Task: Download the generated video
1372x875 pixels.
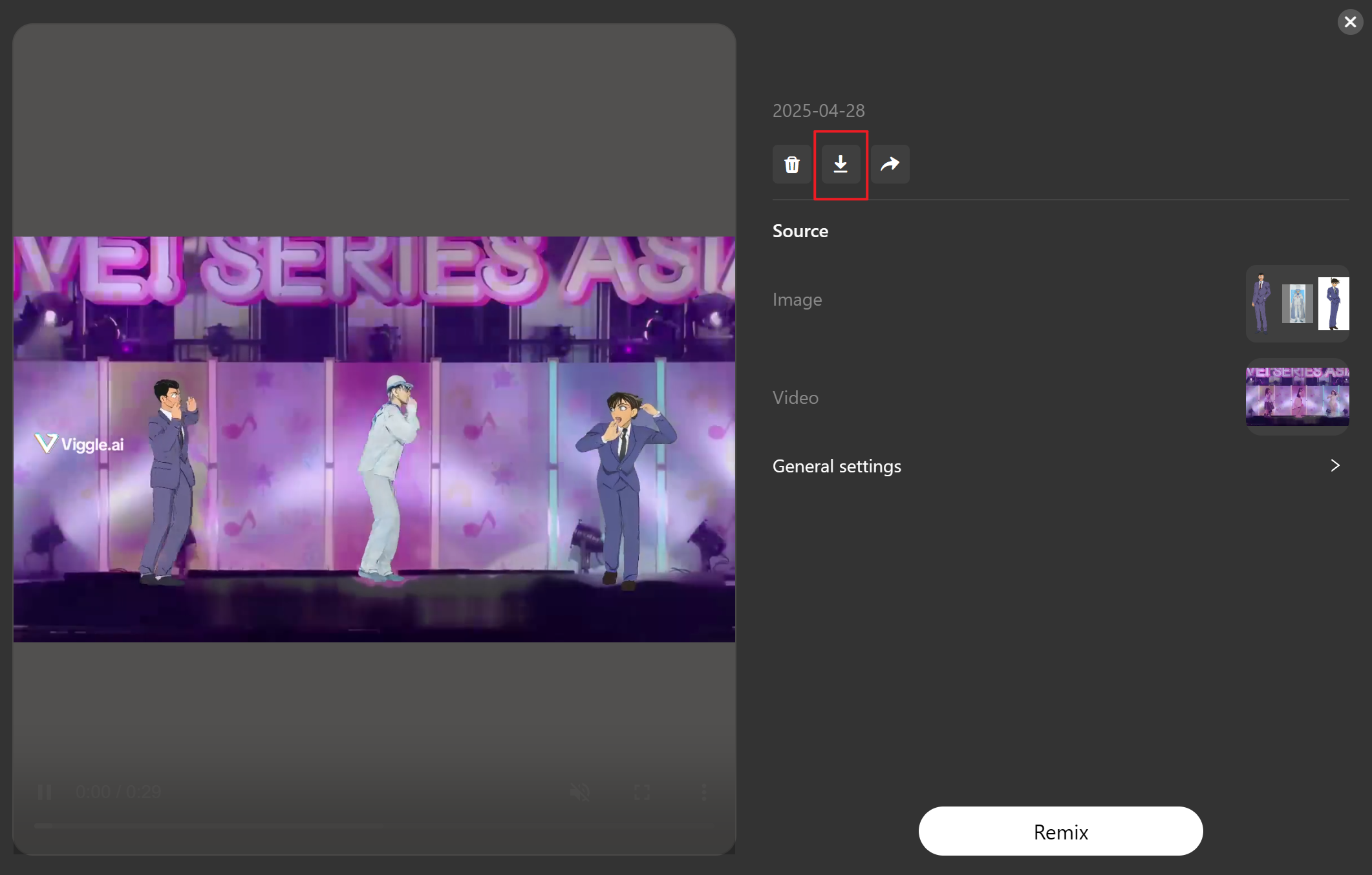Action: click(x=840, y=164)
